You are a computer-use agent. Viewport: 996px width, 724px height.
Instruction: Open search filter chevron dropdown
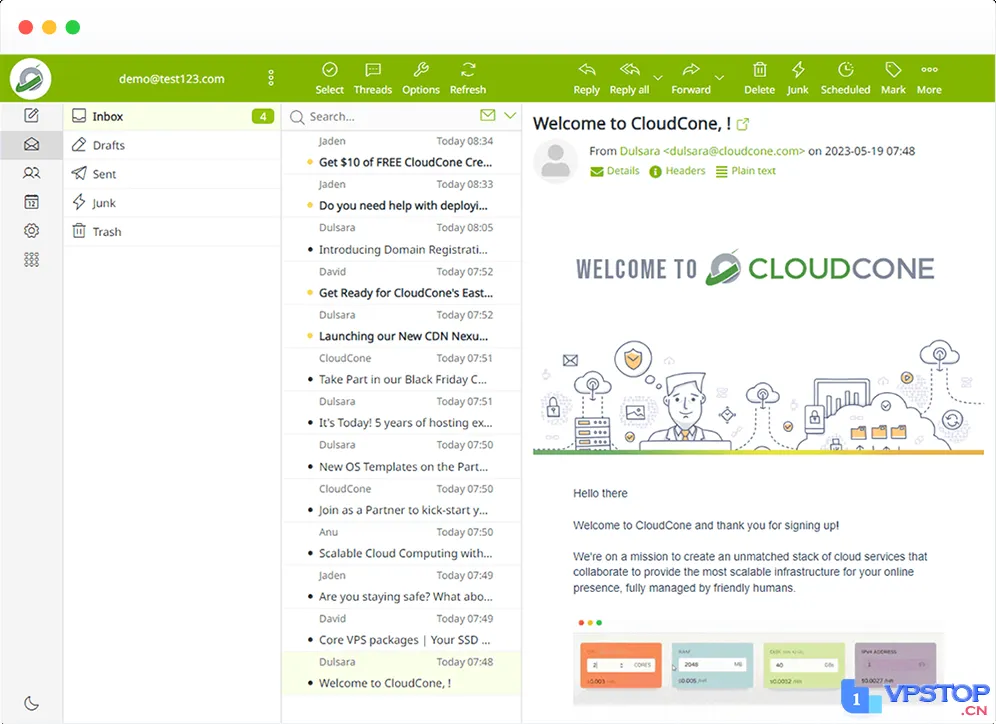click(x=509, y=116)
